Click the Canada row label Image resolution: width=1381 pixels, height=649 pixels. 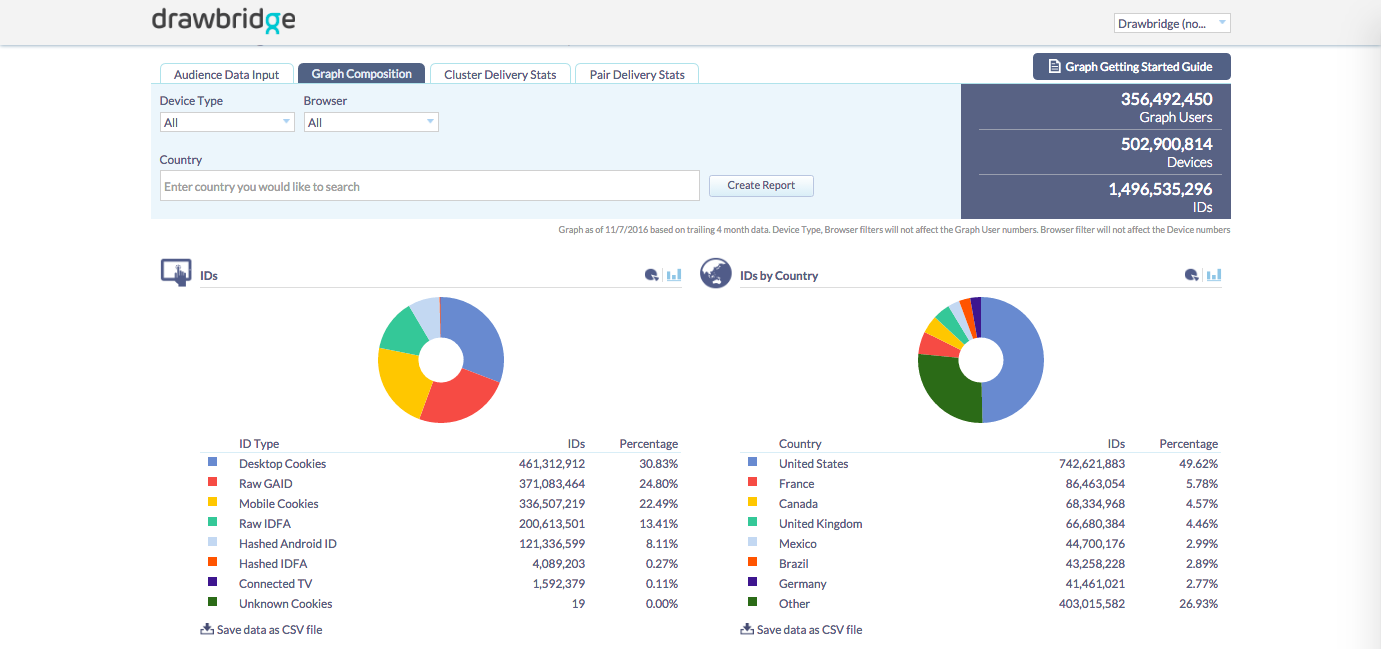point(799,504)
